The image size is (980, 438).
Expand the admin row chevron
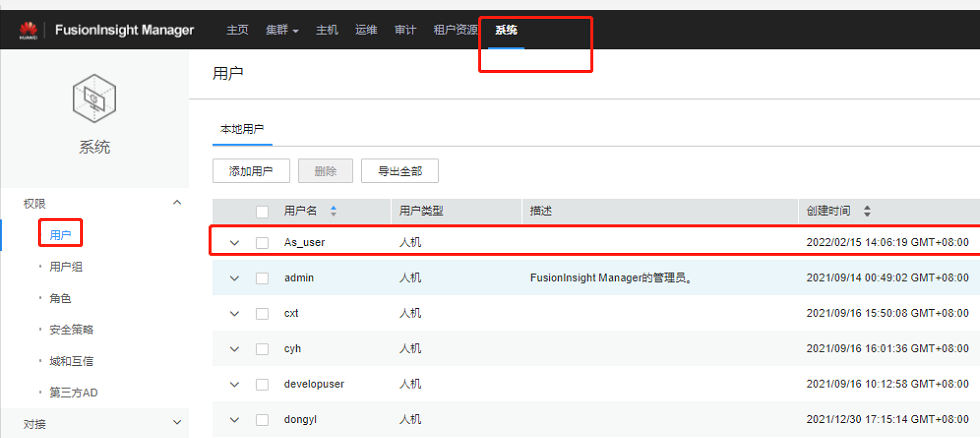point(234,278)
